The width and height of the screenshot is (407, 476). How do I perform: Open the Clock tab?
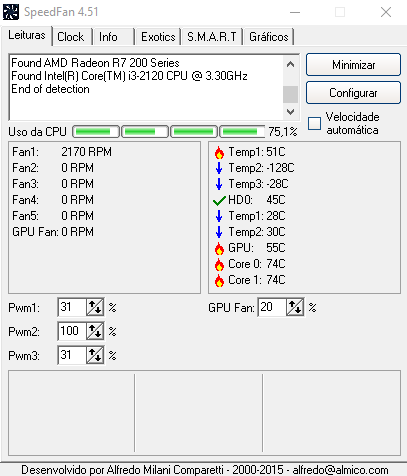(71, 37)
